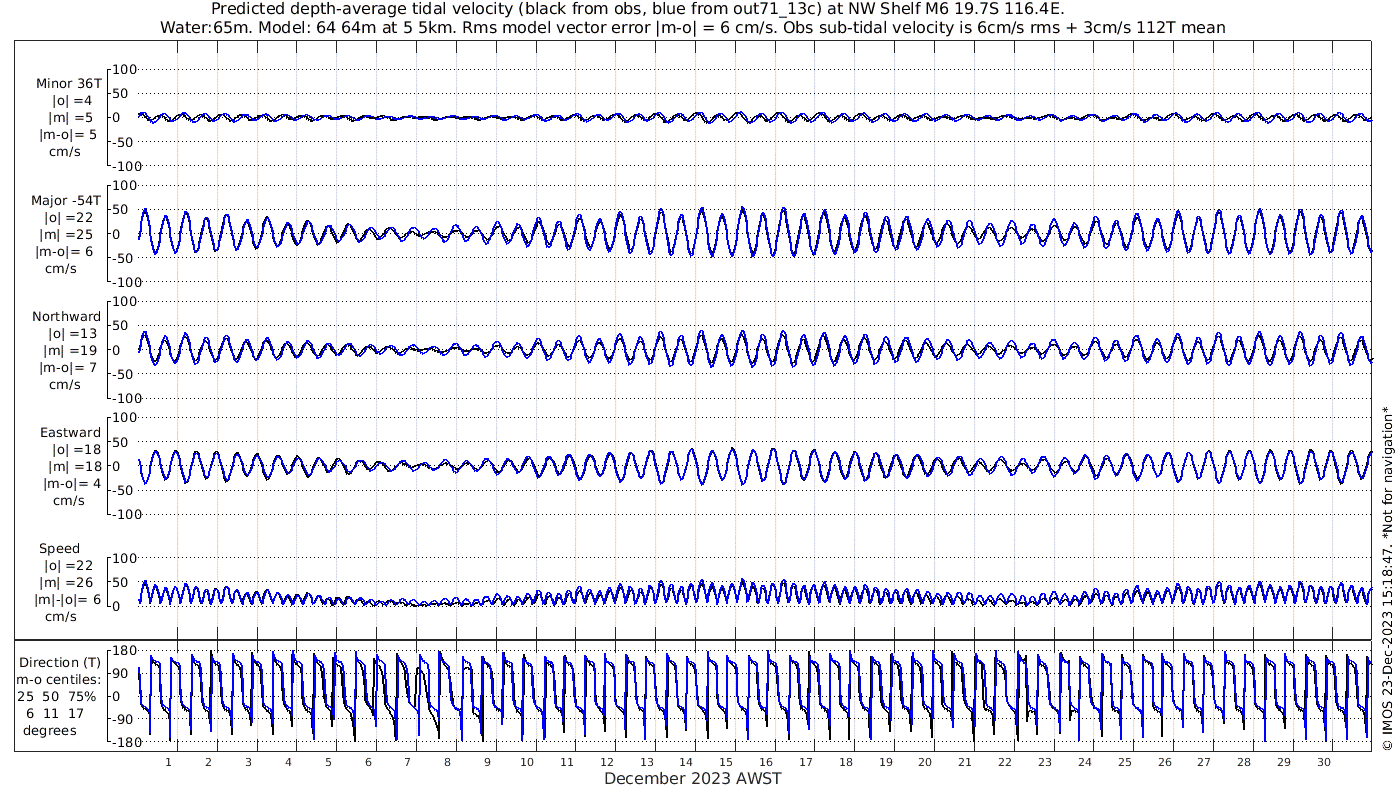Click '|o| =22' in the Speed panel
This screenshot has height=800, width=1400.
[69, 566]
